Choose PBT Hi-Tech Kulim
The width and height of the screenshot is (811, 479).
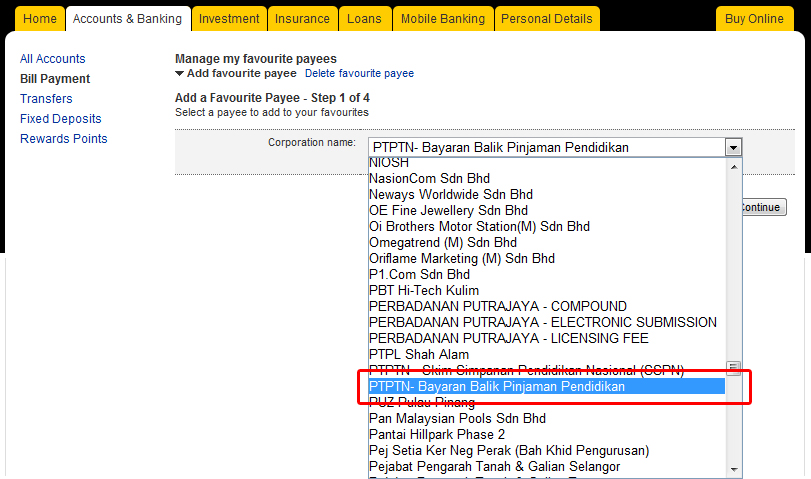(547, 291)
